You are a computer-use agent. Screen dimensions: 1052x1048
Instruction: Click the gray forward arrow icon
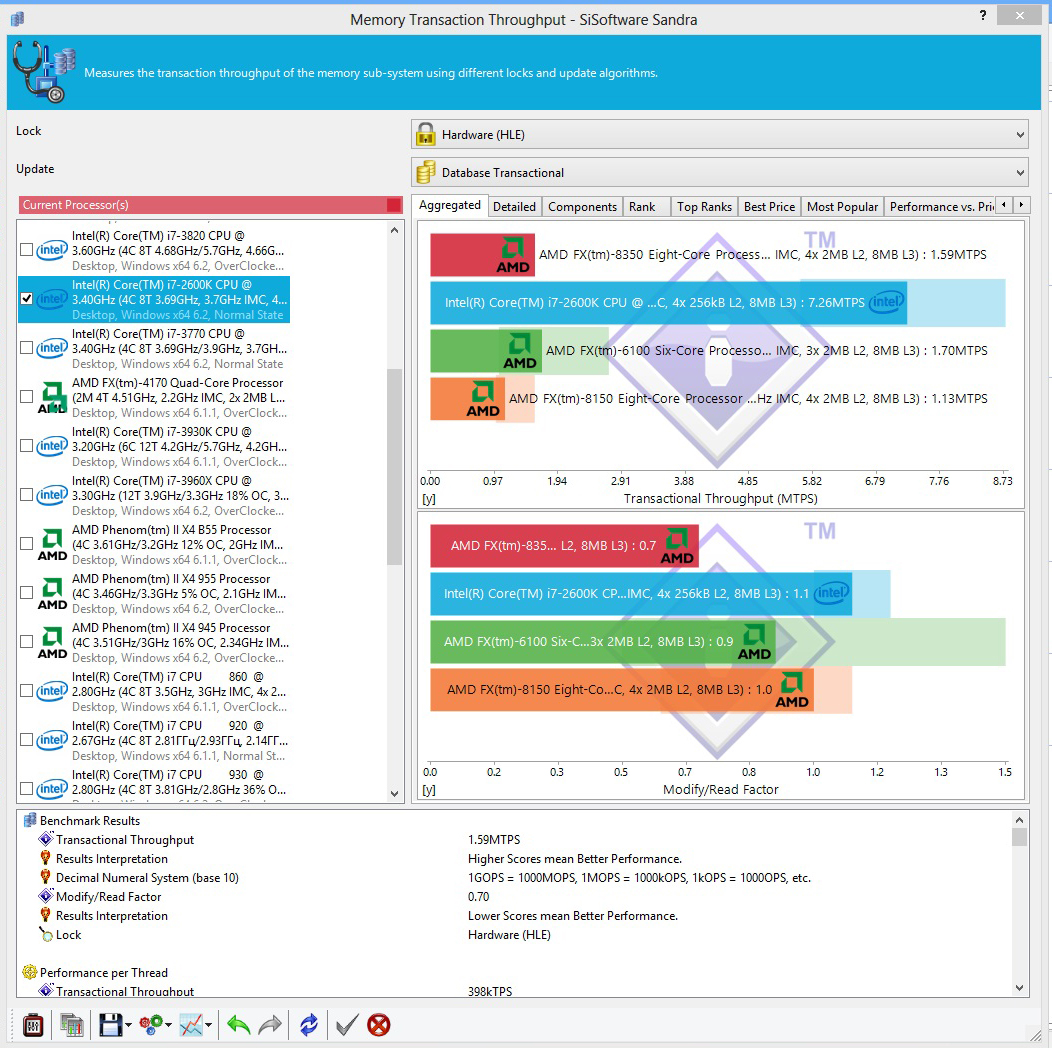tap(270, 1025)
